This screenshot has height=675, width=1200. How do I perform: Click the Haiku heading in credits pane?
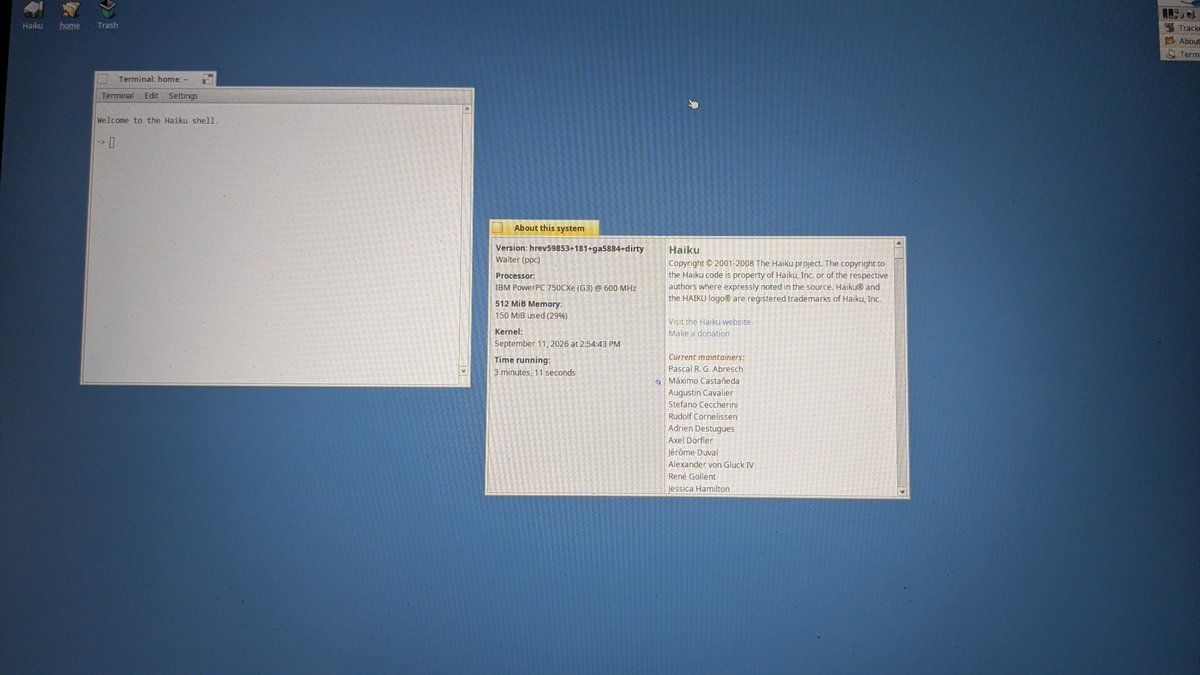684,249
